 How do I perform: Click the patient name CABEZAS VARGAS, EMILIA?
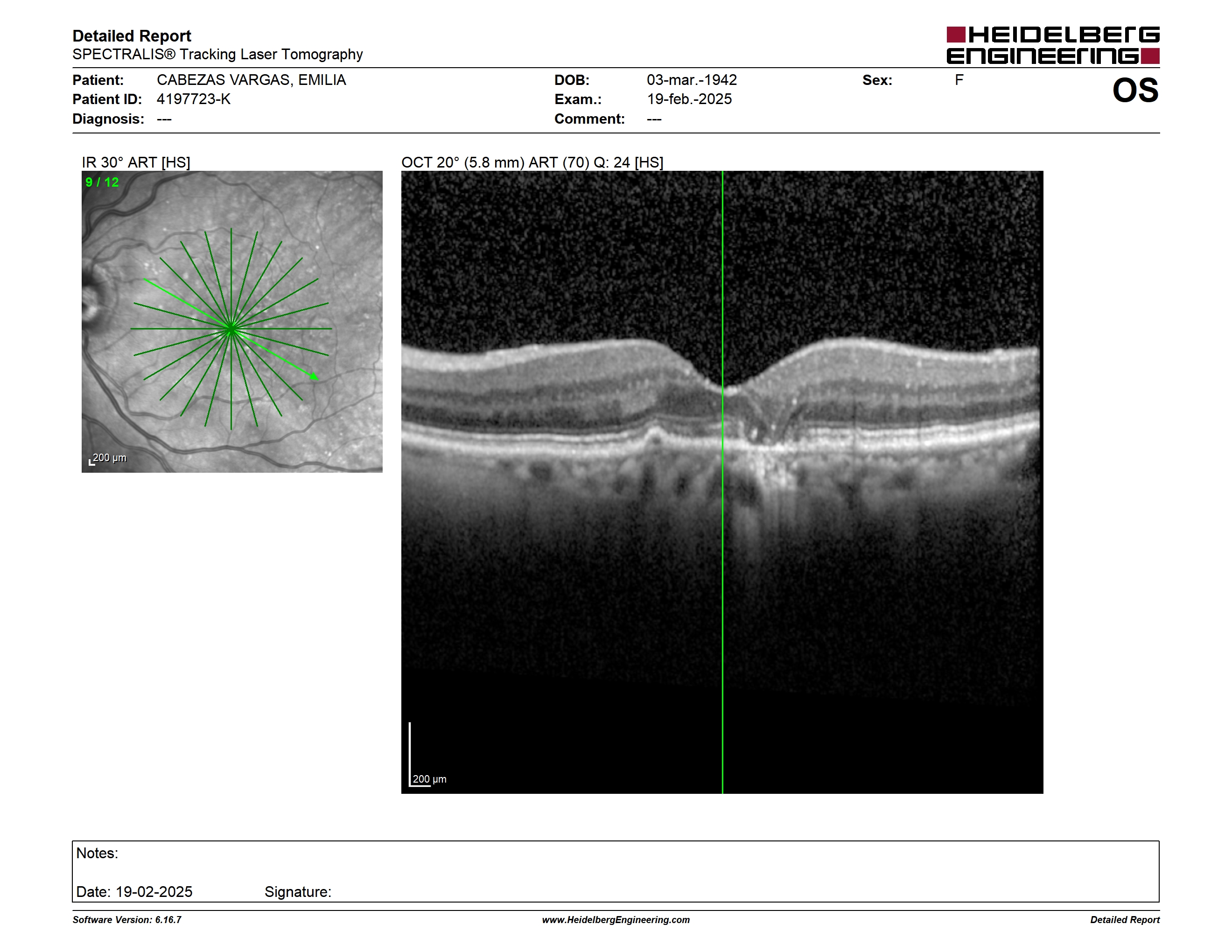click(x=251, y=80)
